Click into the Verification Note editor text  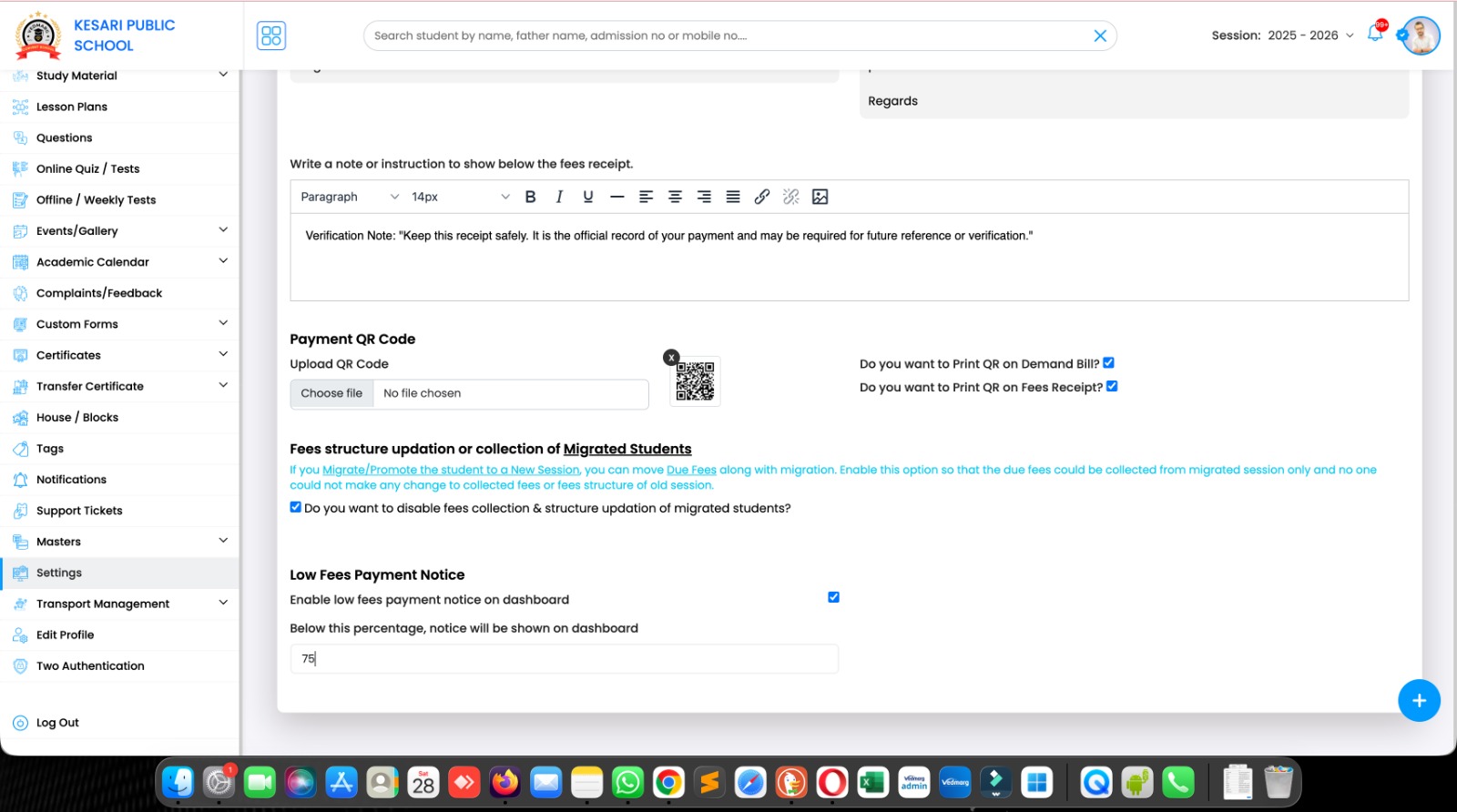pyautogui.click(x=669, y=235)
